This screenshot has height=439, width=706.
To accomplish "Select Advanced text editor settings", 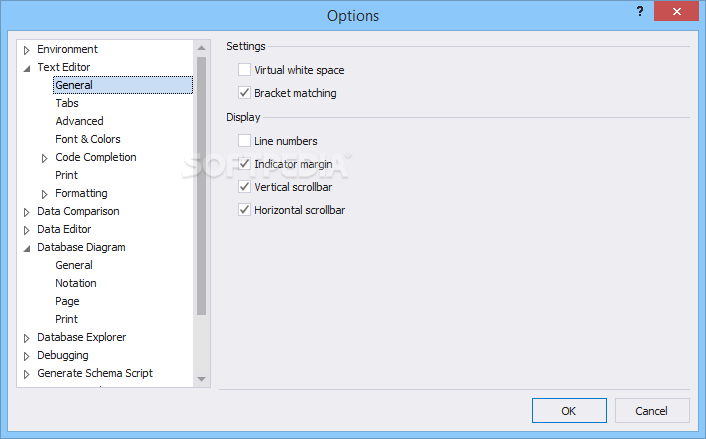I will coord(79,121).
